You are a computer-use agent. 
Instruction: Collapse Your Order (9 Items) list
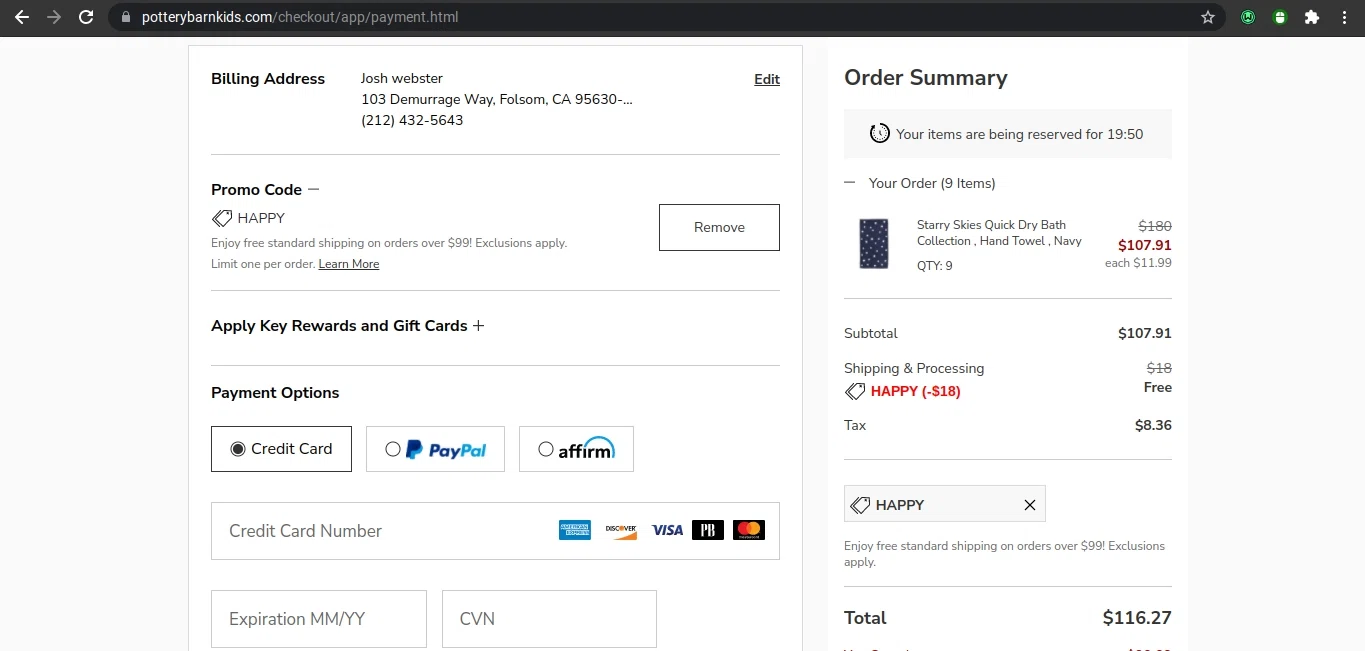[850, 183]
